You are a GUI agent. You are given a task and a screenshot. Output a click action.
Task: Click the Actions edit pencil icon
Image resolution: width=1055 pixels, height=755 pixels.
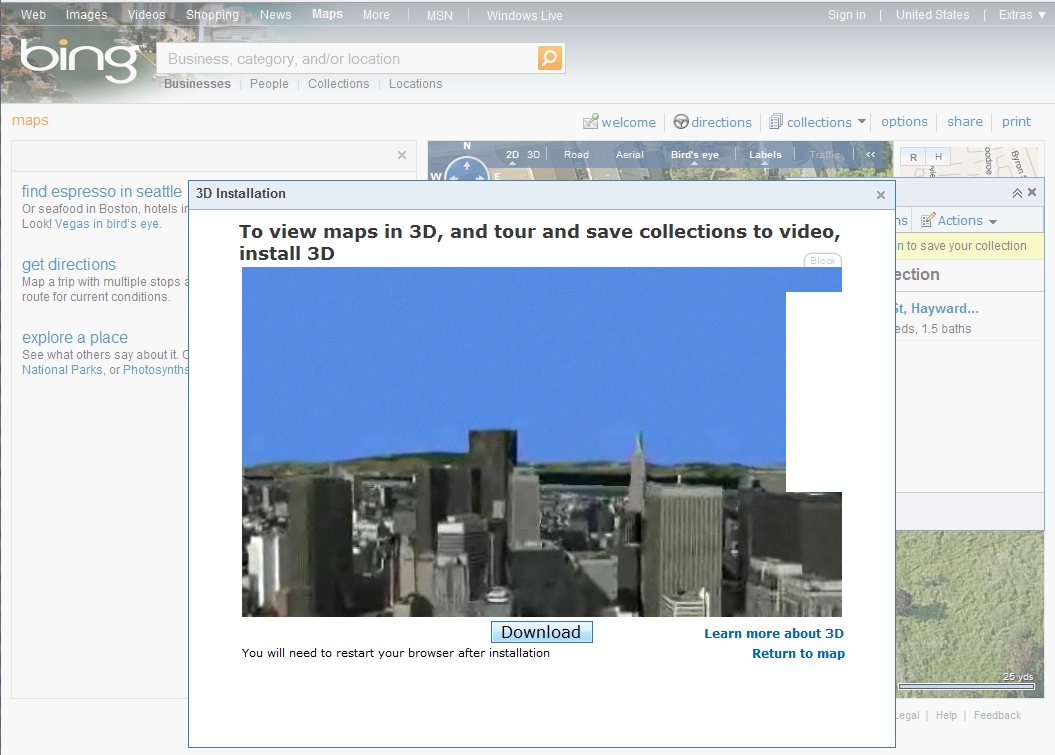click(929, 219)
